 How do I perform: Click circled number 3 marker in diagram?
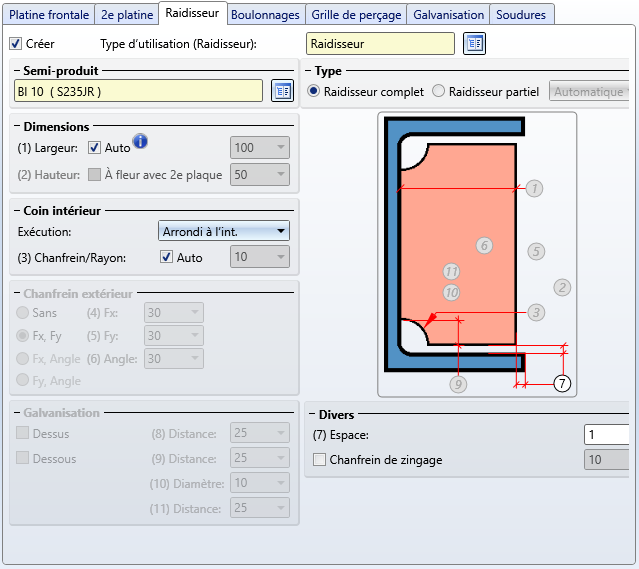tap(536, 313)
